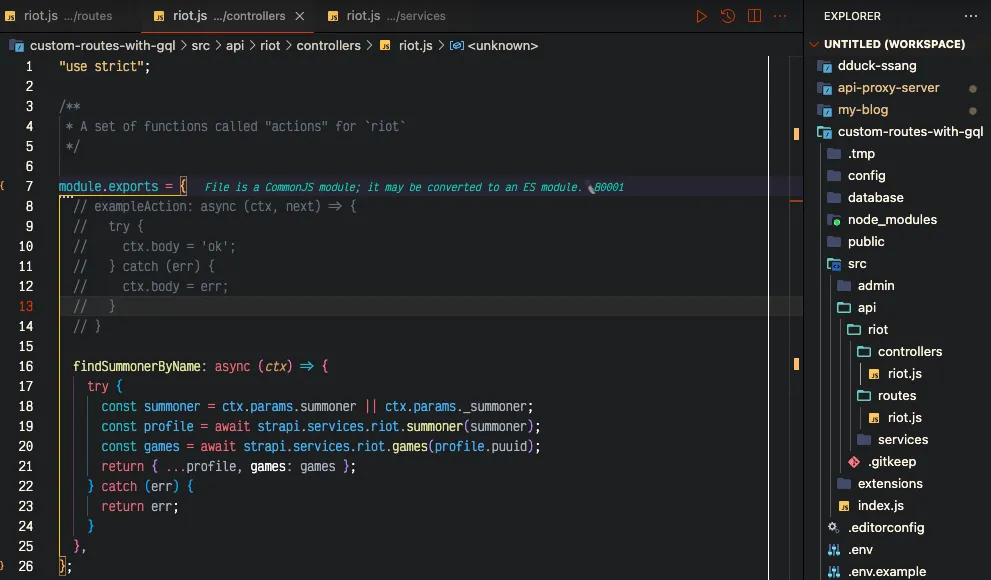Click the <unknown> symbol breadcrumb
Image resolution: width=991 pixels, height=580 pixels.
click(x=501, y=46)
